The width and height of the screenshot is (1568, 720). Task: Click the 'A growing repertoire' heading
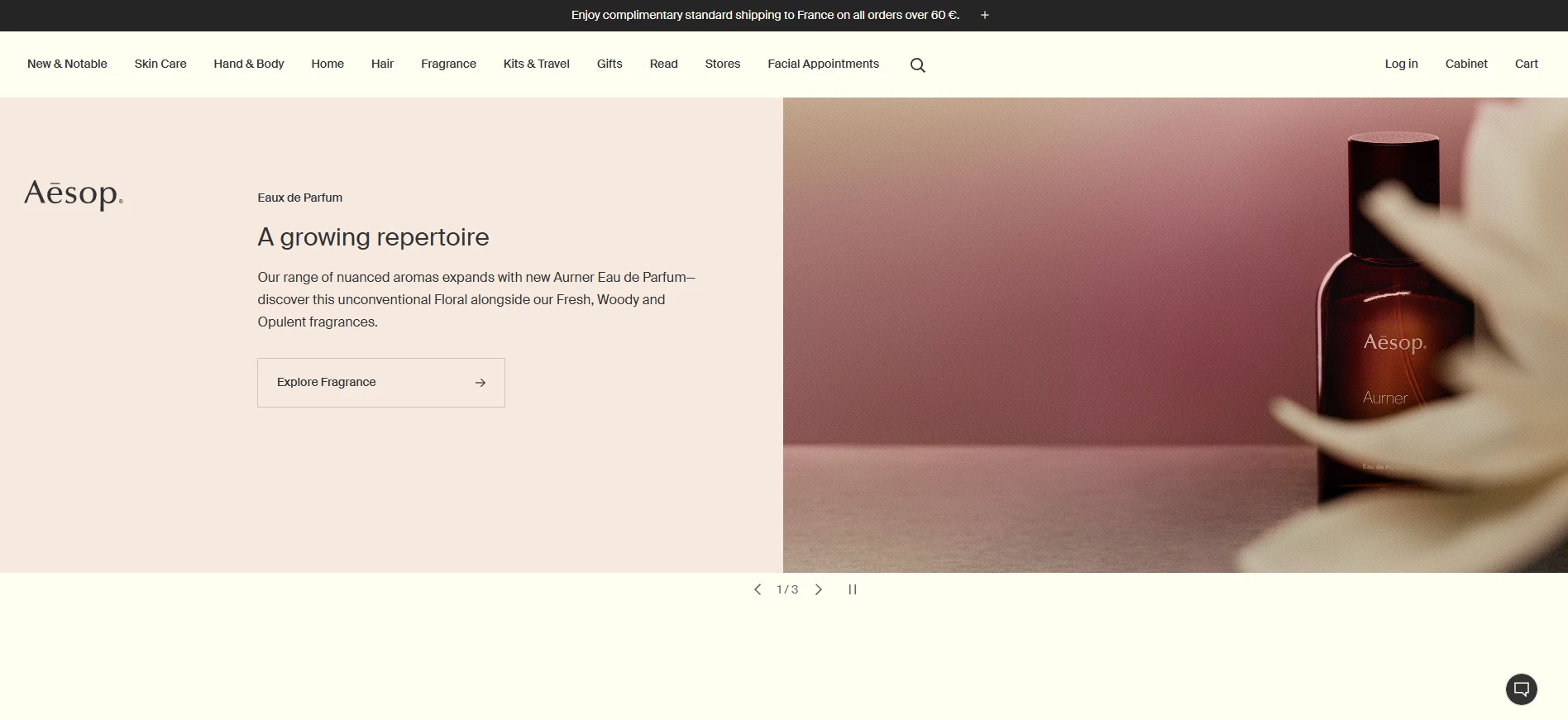coord(373,237)
